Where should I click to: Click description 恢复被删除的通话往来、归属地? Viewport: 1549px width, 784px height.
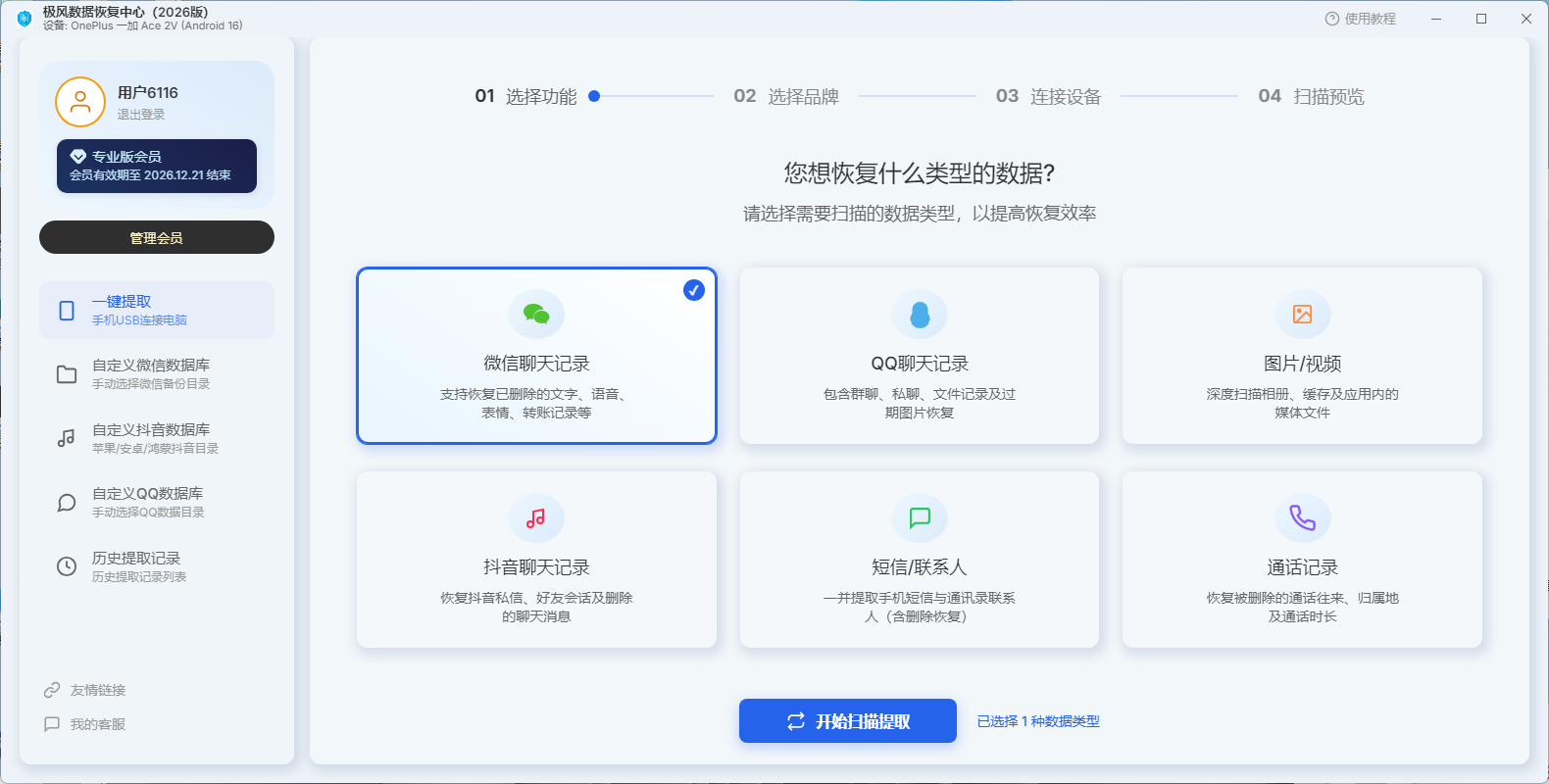tap(1302, 598)
